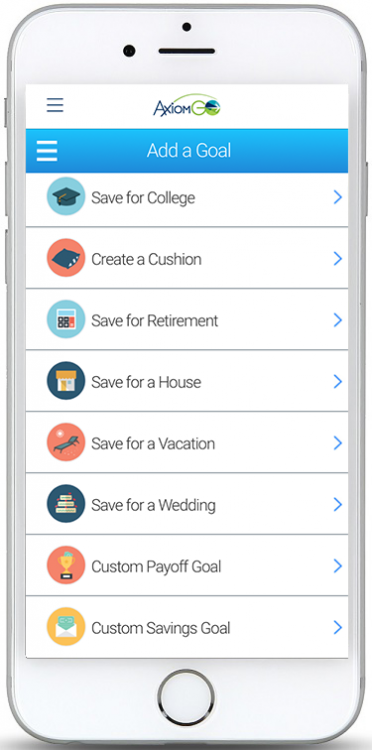Select the Save for a Vacation label
This screenshot has width=372, height=750.
tap(153, 444)
